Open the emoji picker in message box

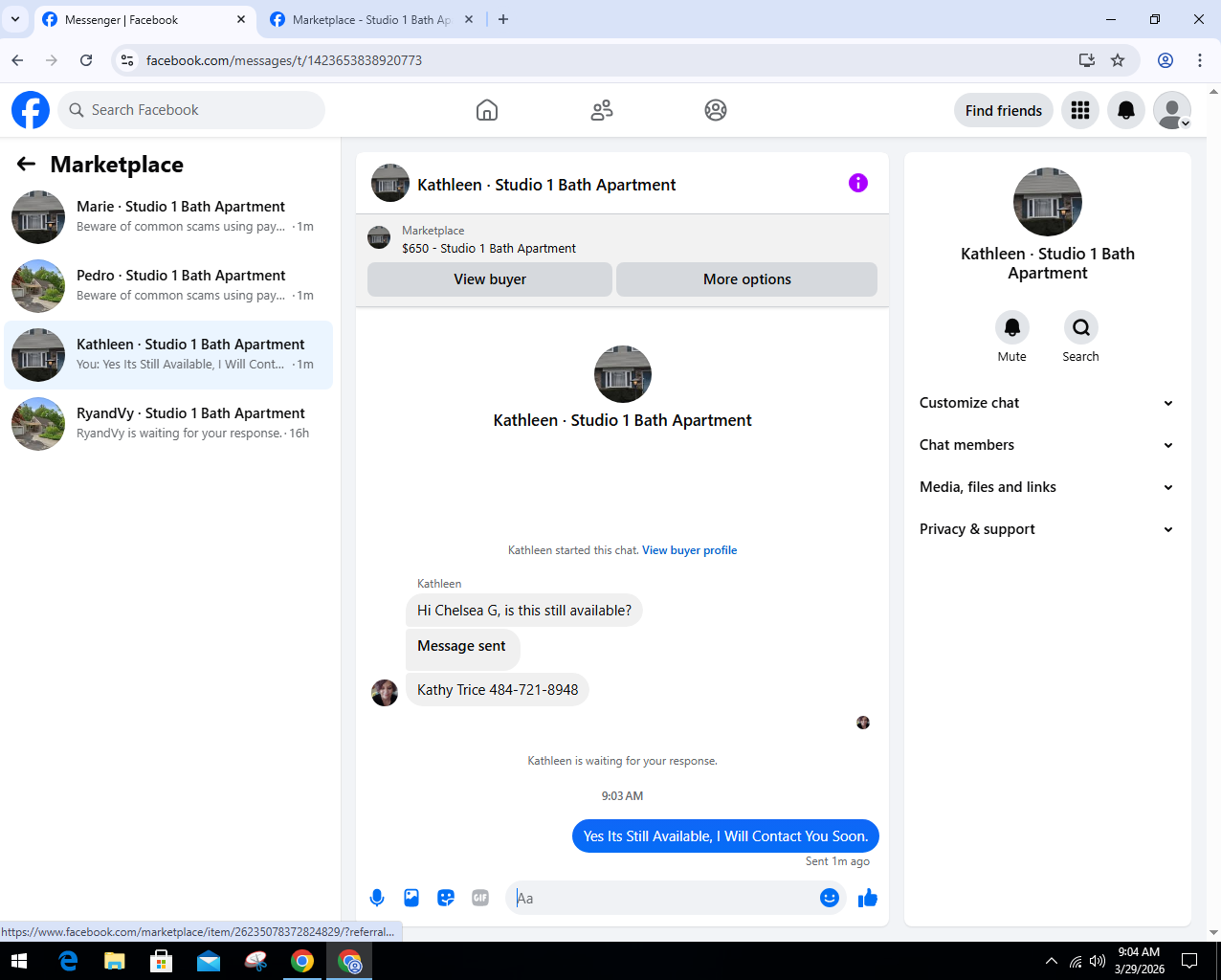(830, 898)
